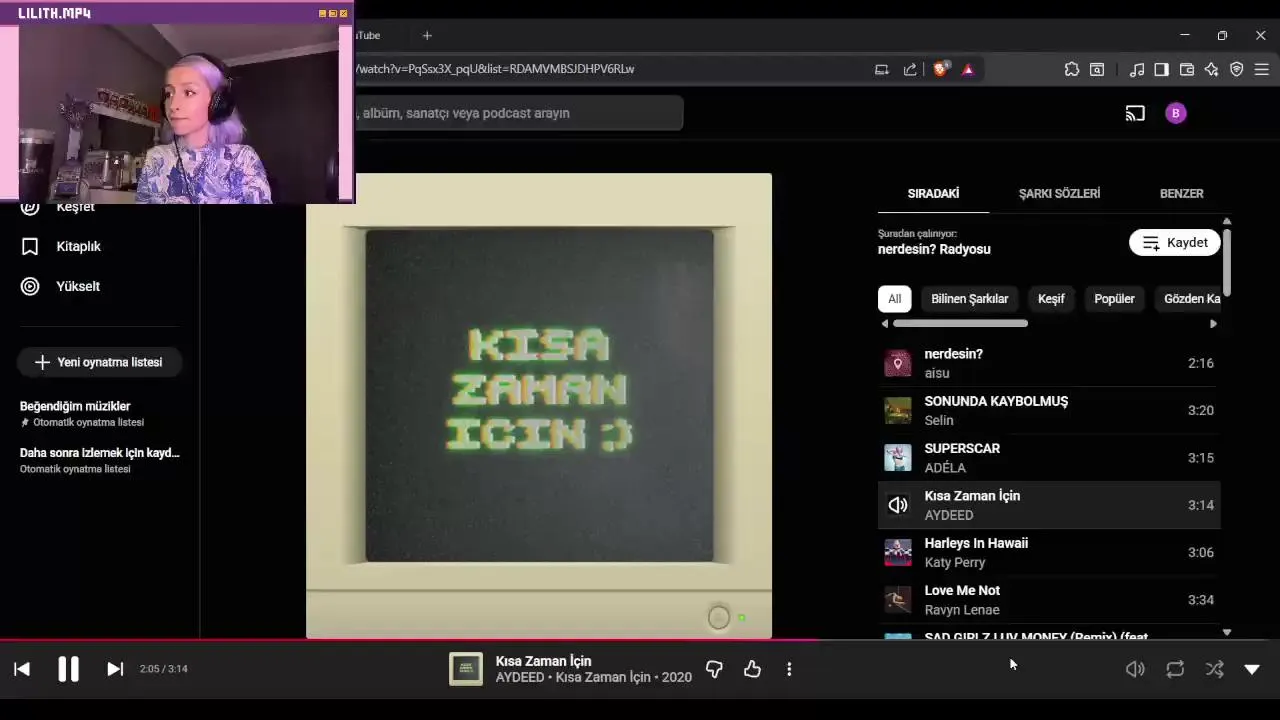Open Yükselt in the sidebar
The height and width of the screenshot is (720, 1280).
[x=61, y=286]
